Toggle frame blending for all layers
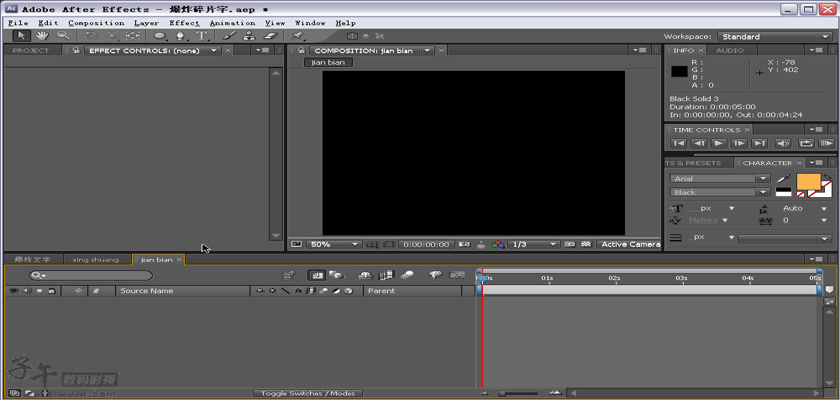 pyautogui.click(x=386, y=275)
